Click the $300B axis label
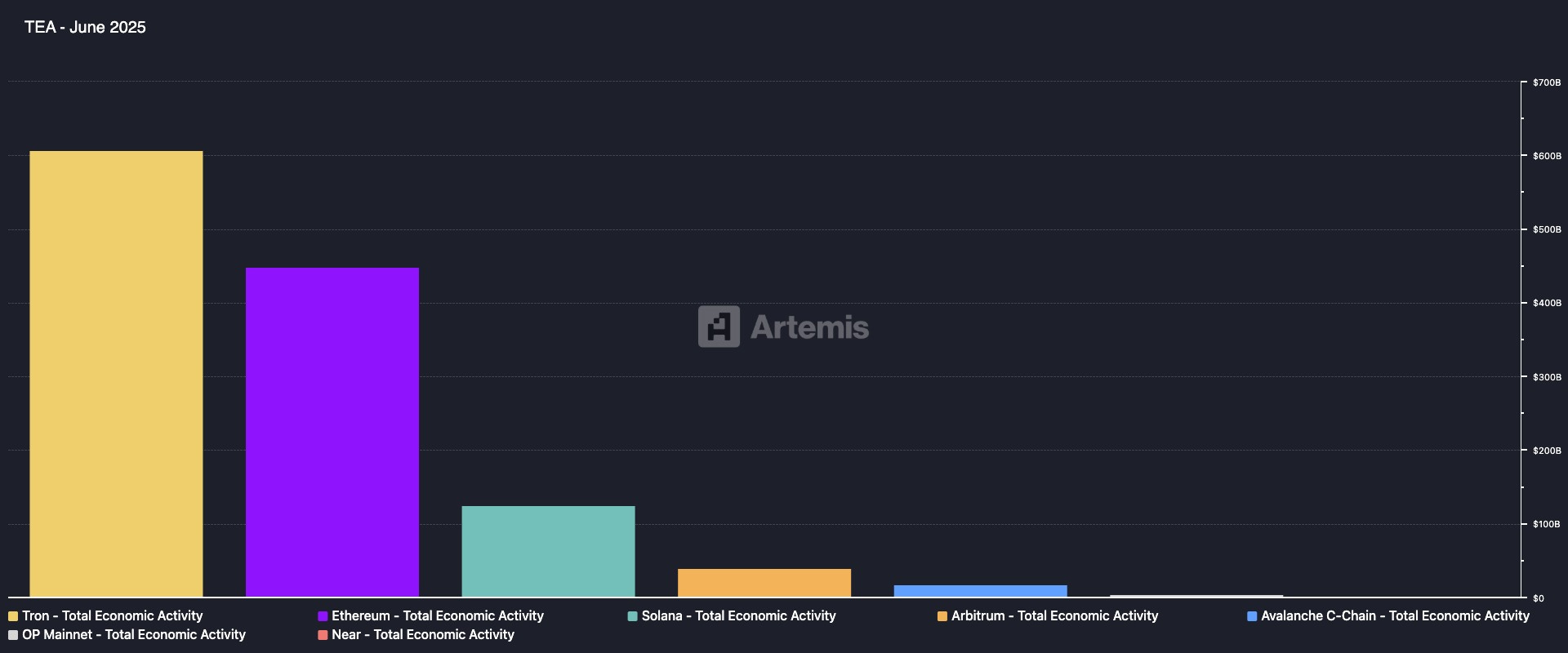The image size is (1568, 653). click(x=1547, y=377)
